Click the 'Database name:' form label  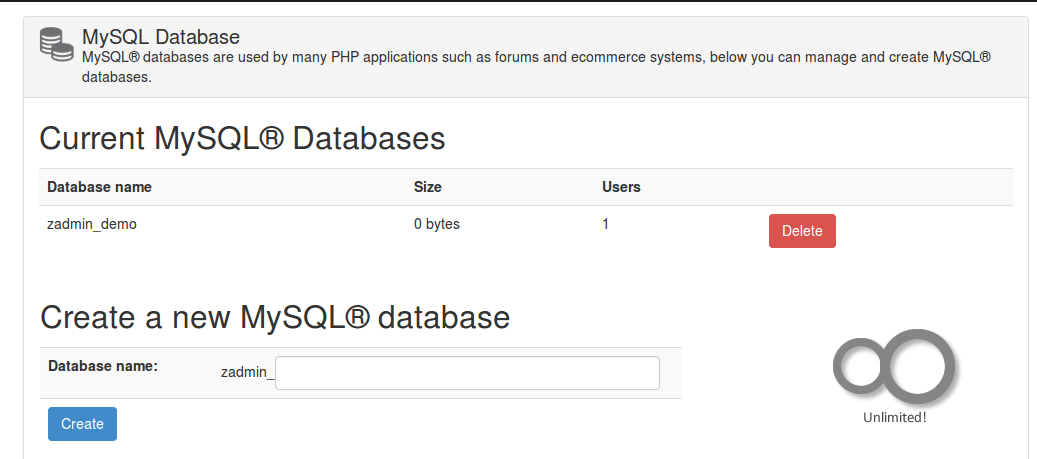tap(103, 366)
